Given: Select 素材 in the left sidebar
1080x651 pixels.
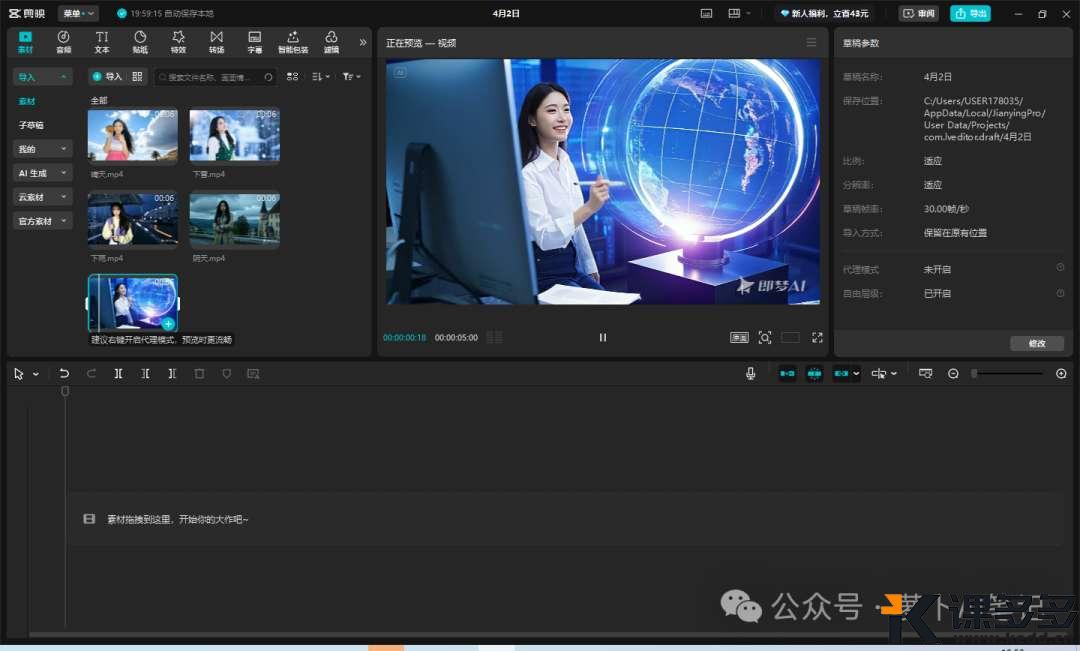Looking at the screenshot, I should point(27,101).
